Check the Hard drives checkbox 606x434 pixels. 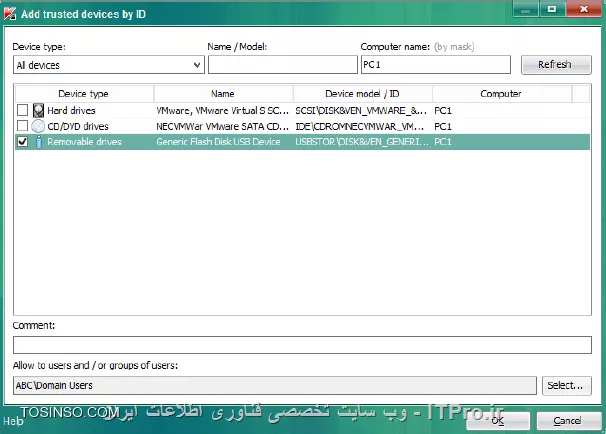pos(22,110)
